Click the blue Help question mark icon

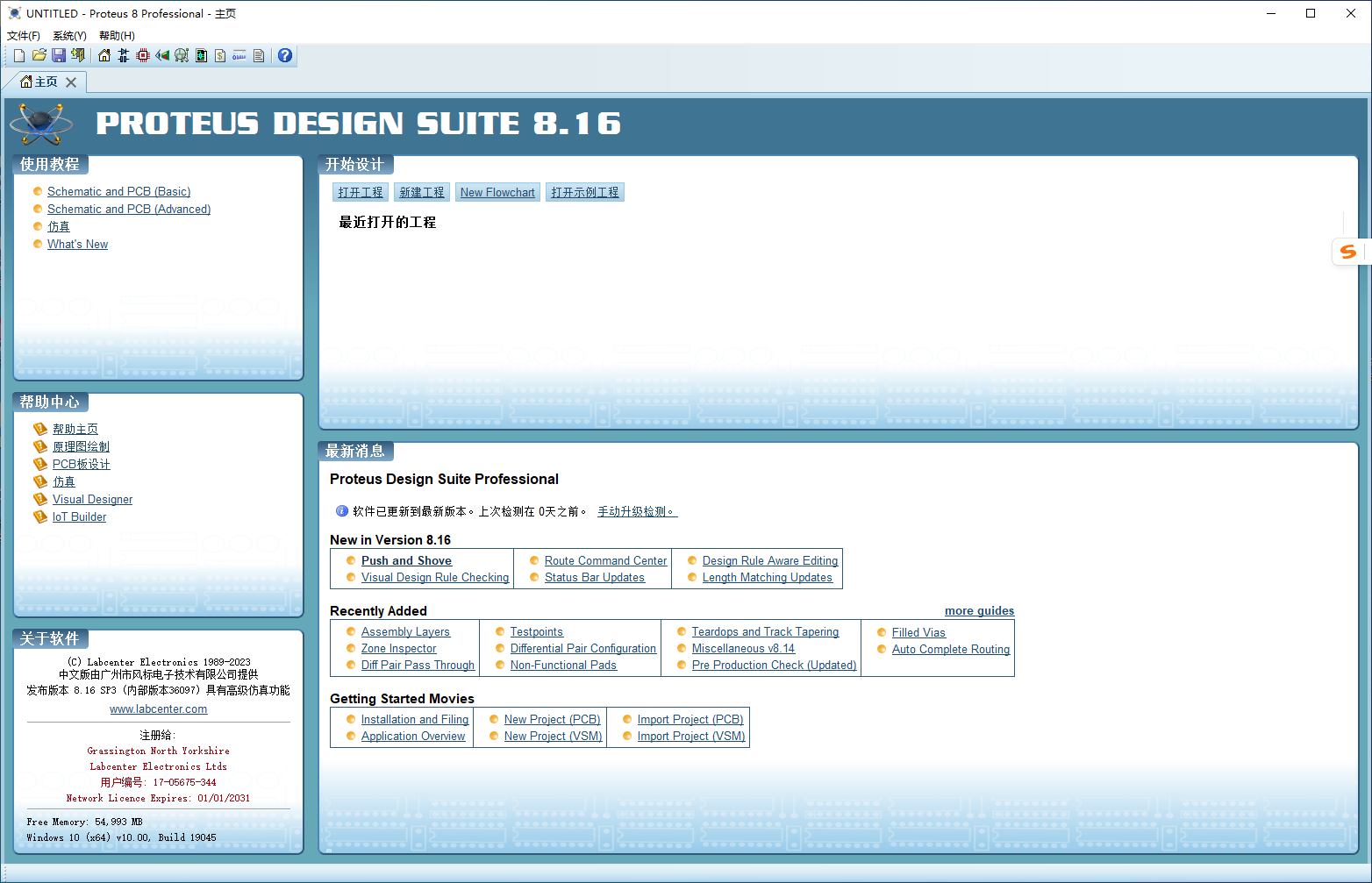285,55
